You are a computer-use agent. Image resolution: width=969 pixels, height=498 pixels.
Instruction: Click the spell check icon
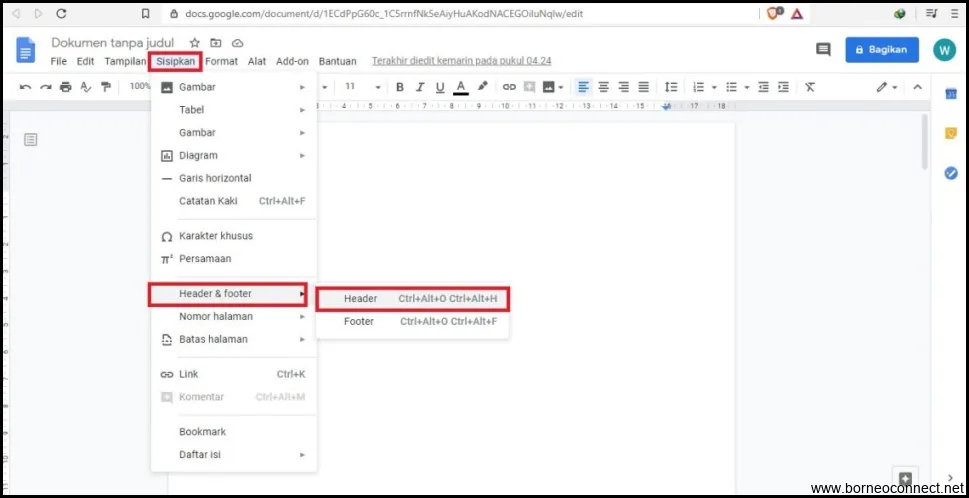86,87
